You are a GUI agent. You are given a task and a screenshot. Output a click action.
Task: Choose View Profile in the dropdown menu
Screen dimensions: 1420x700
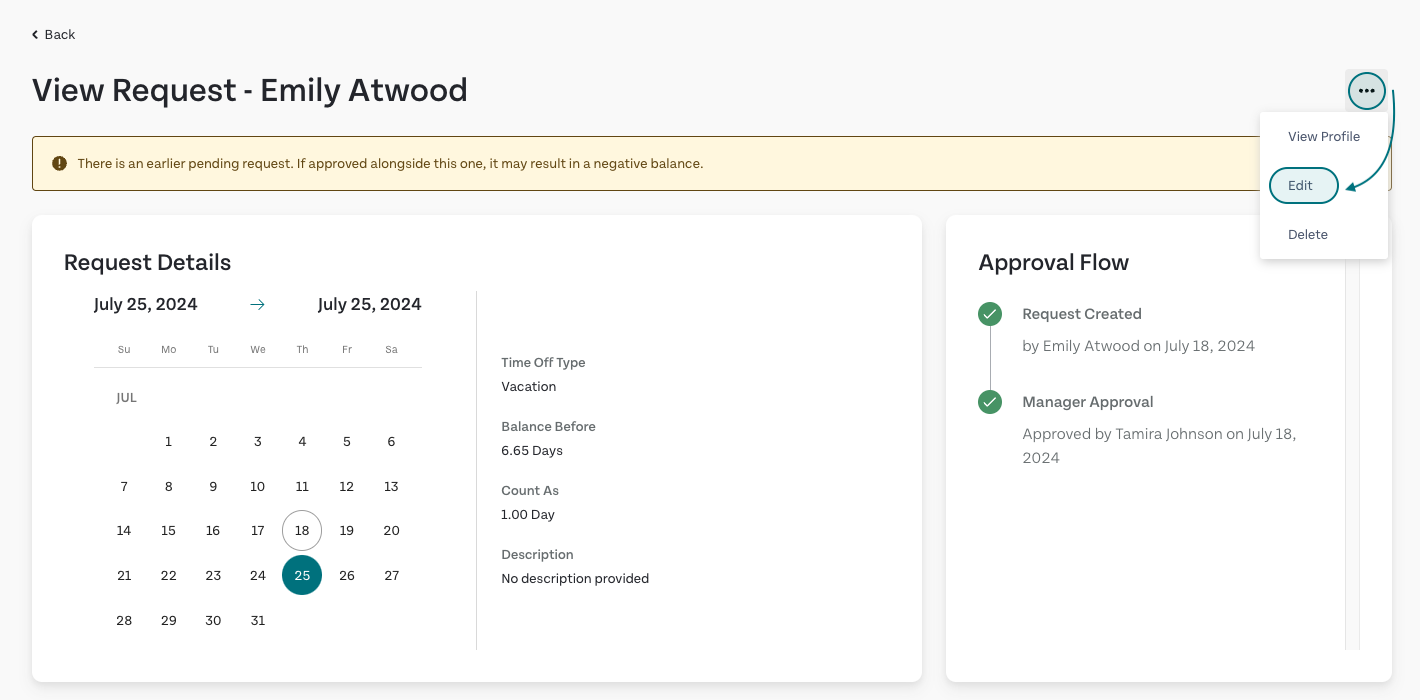[1323, 137]
